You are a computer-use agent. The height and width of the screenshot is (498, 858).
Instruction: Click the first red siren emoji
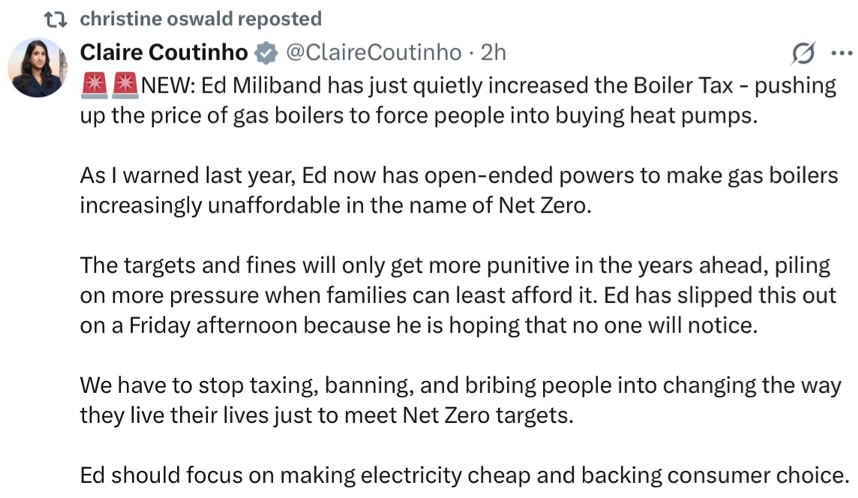93,85
